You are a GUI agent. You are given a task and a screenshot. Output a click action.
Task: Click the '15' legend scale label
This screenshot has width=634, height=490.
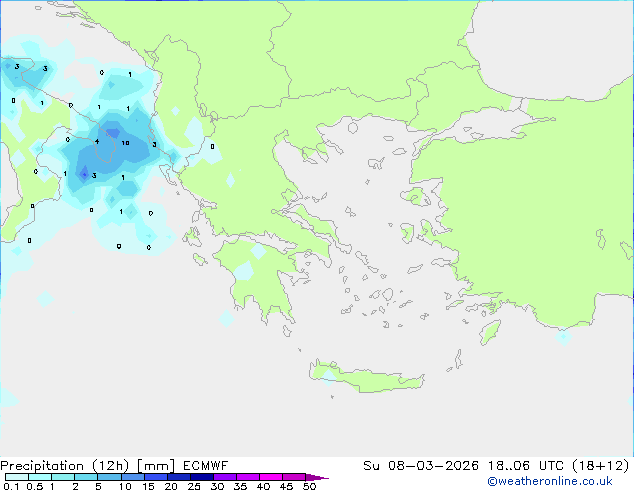click(148, 486)
